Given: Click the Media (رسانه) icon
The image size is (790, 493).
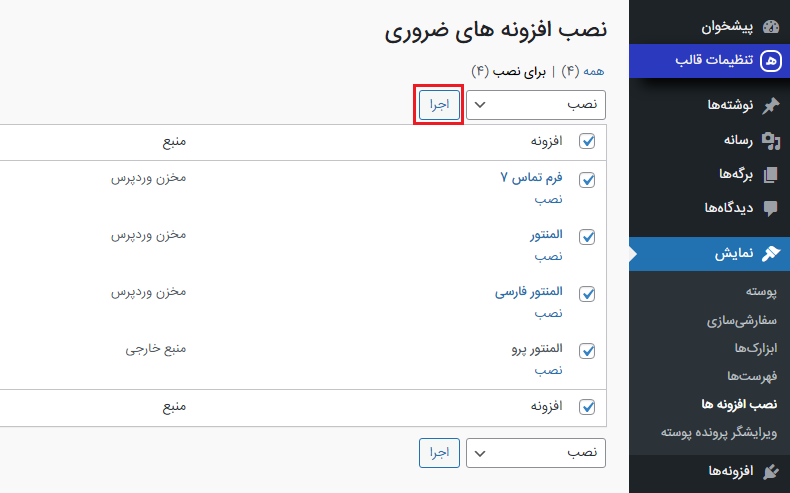Looking at the screenshot, I should point(770,140).
